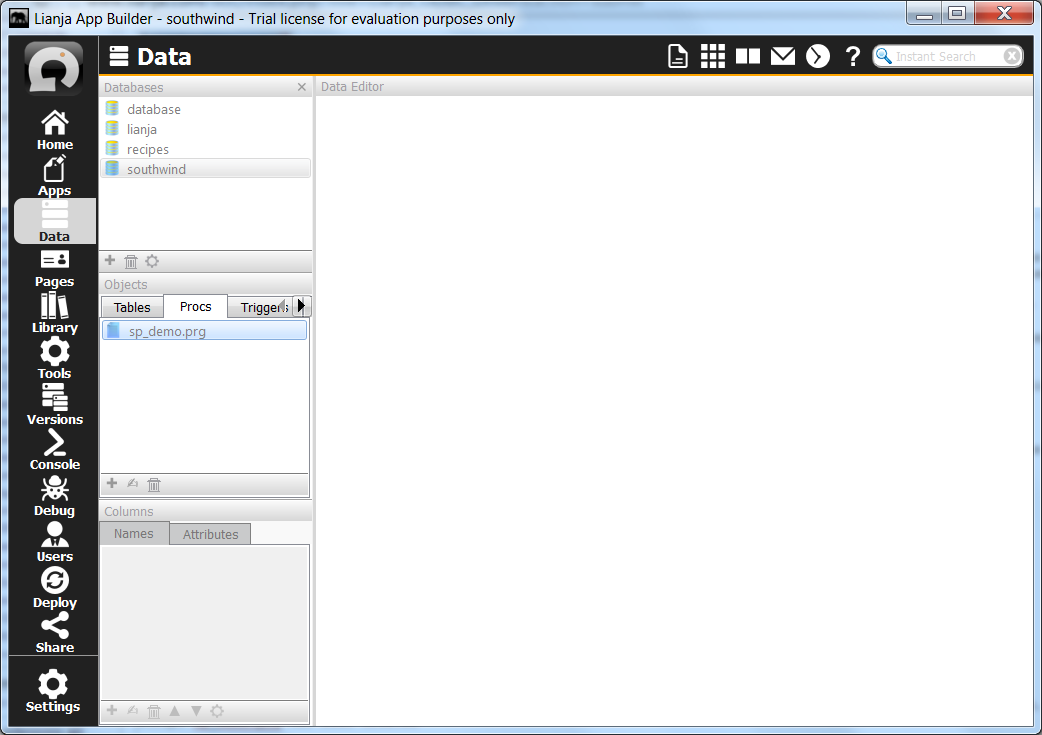Screen dimensions: 1042x735
Task: Launch the Console workspace
Action: (x=54, y=450)
